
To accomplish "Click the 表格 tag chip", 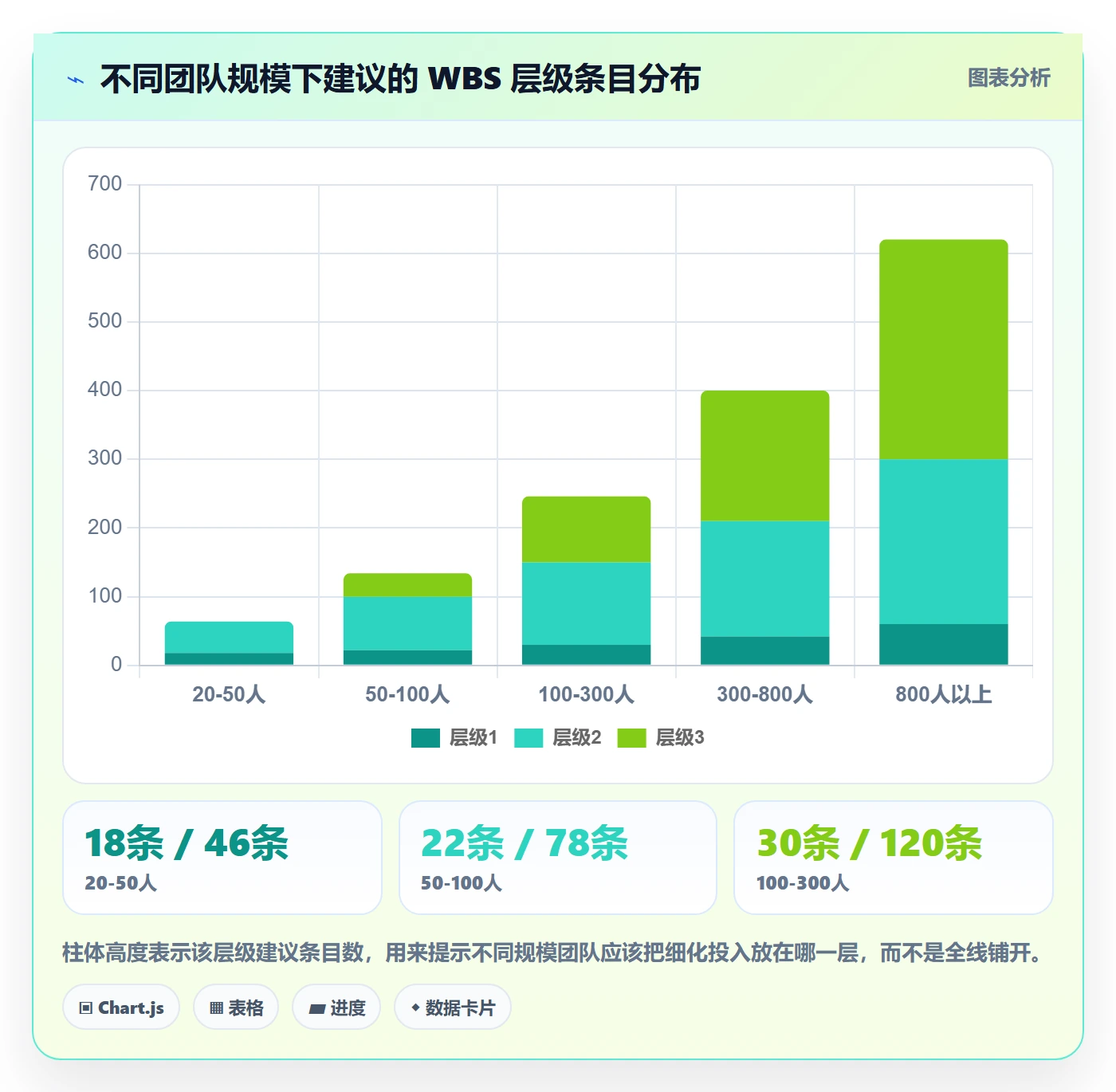I will coord(236,1008).
